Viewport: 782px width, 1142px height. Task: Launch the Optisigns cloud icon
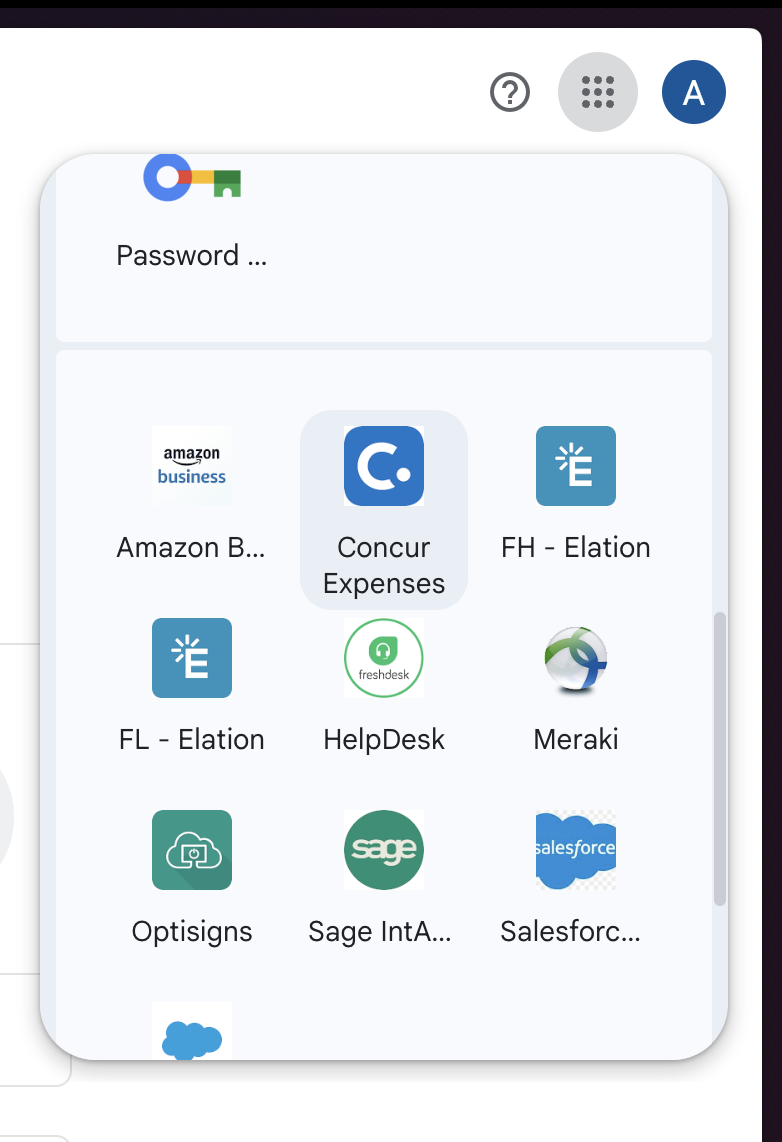point(192,850)
